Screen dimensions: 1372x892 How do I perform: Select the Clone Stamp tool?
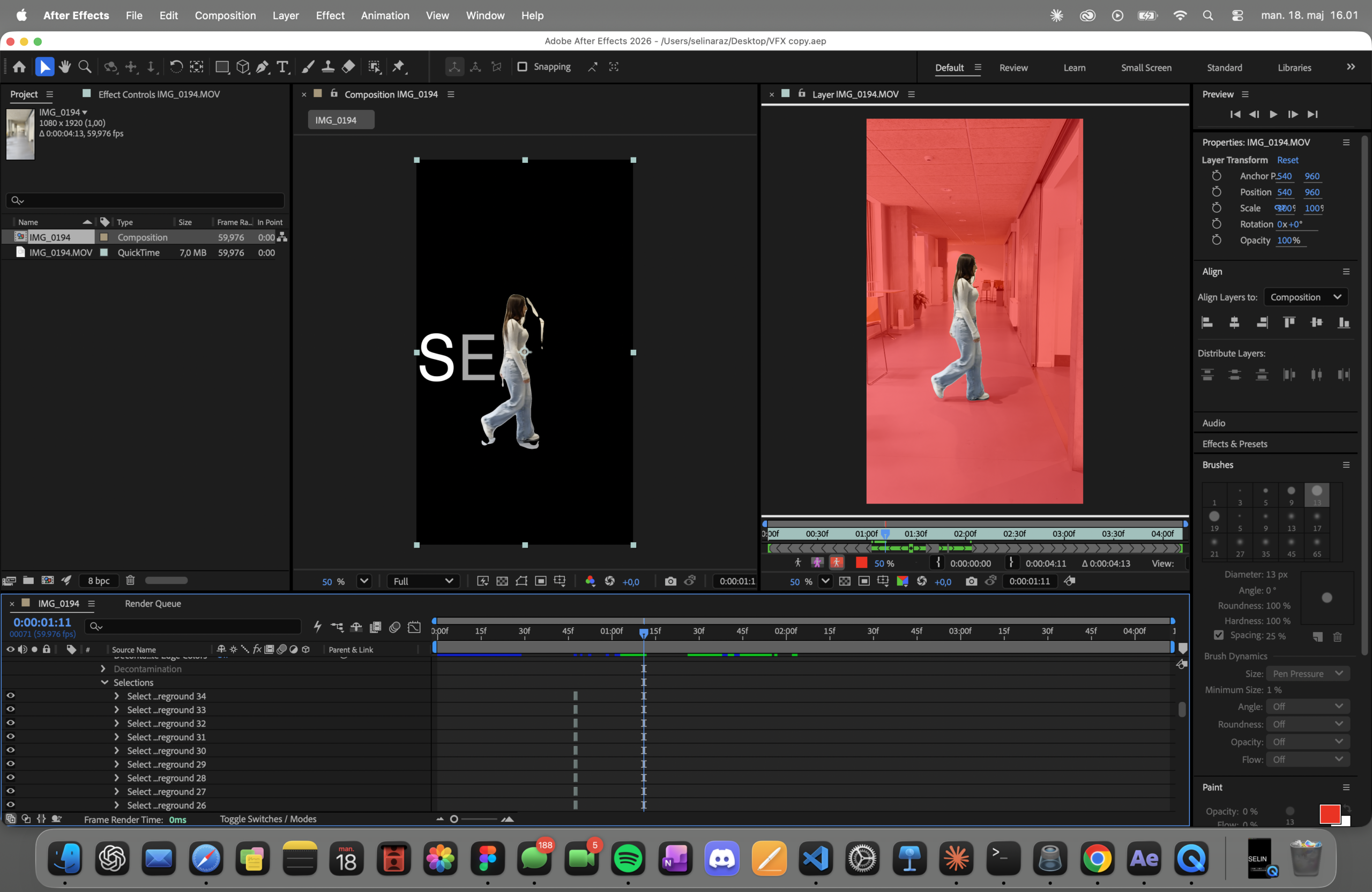(328, 67)
